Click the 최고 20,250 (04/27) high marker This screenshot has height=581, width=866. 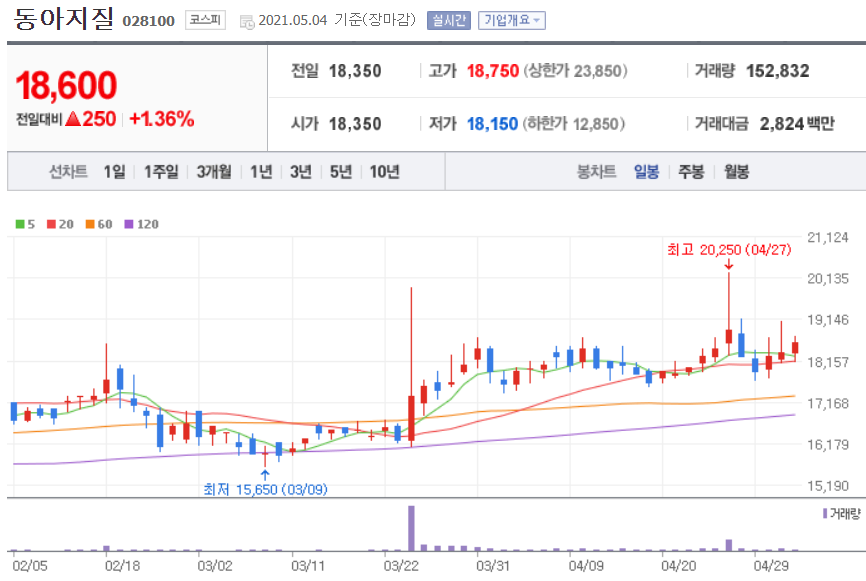click(x=728, y=250)
